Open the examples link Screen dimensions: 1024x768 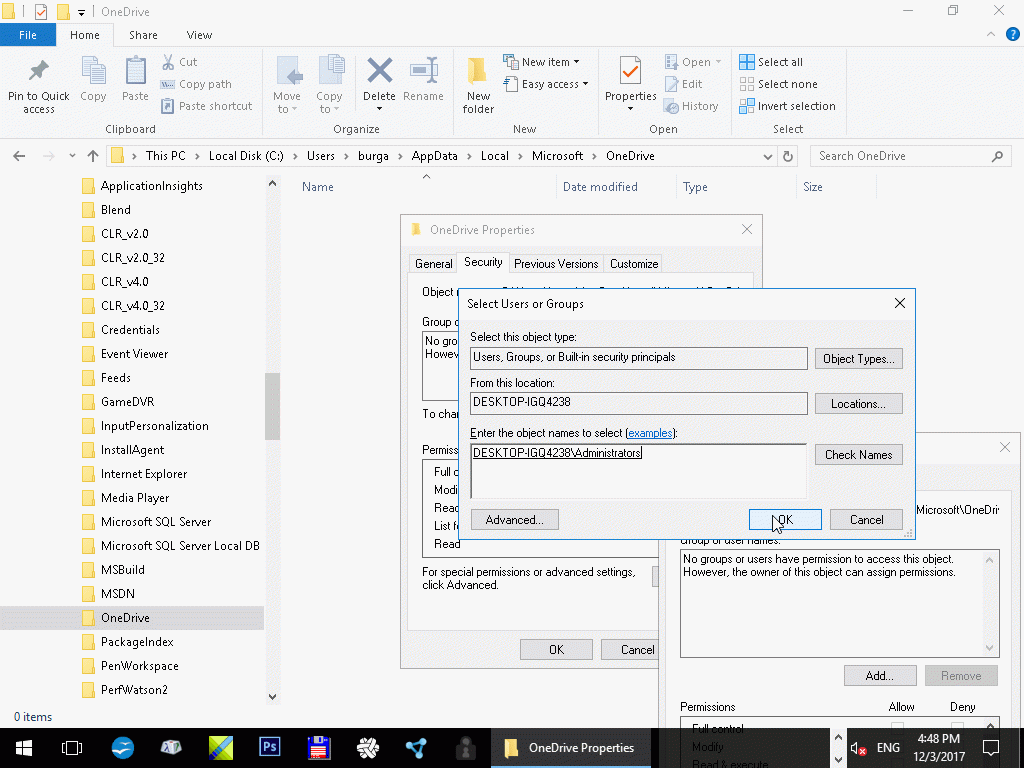click(650, 433)
